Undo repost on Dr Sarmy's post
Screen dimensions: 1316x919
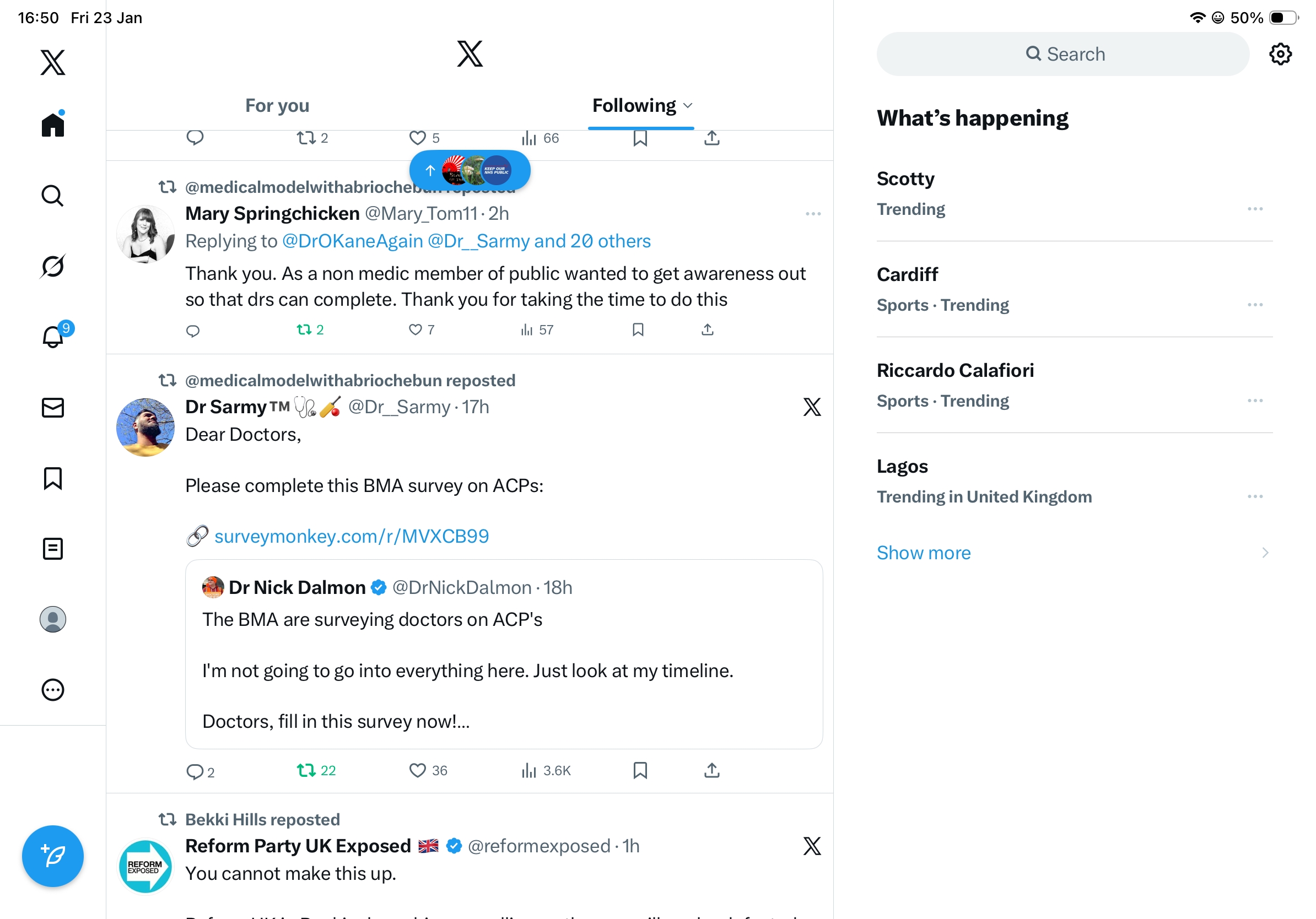[x=306, y=770]
